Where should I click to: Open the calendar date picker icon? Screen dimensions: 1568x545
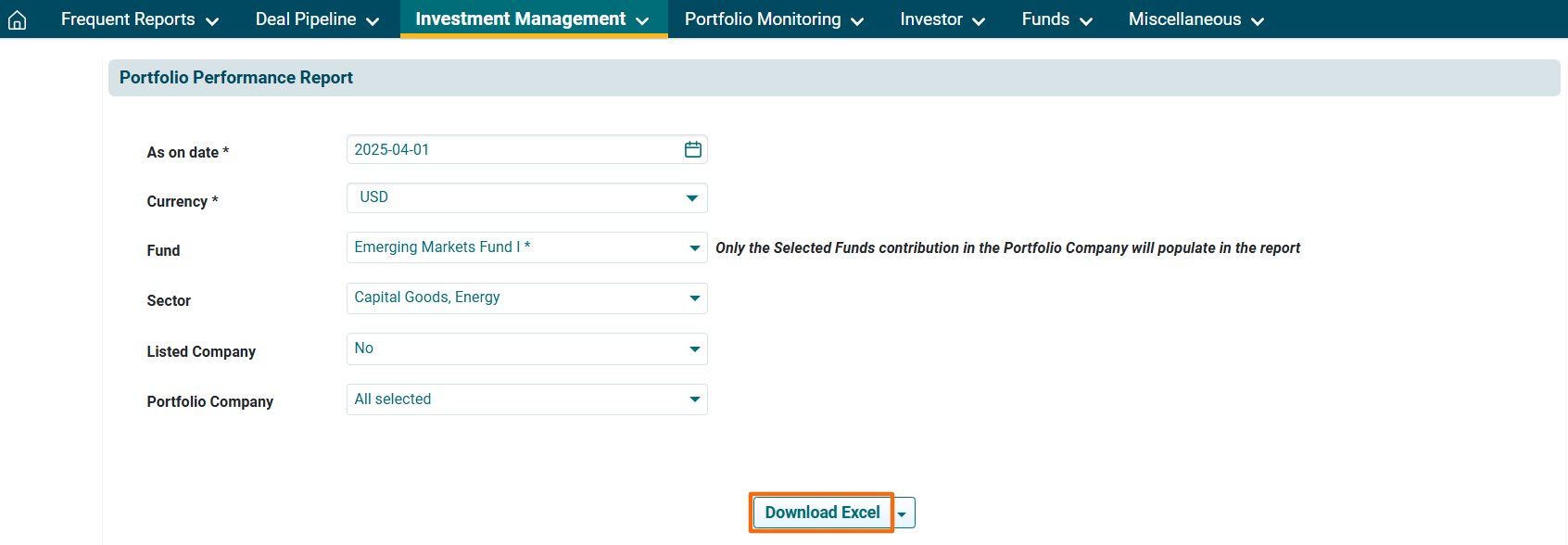point(692,149)
